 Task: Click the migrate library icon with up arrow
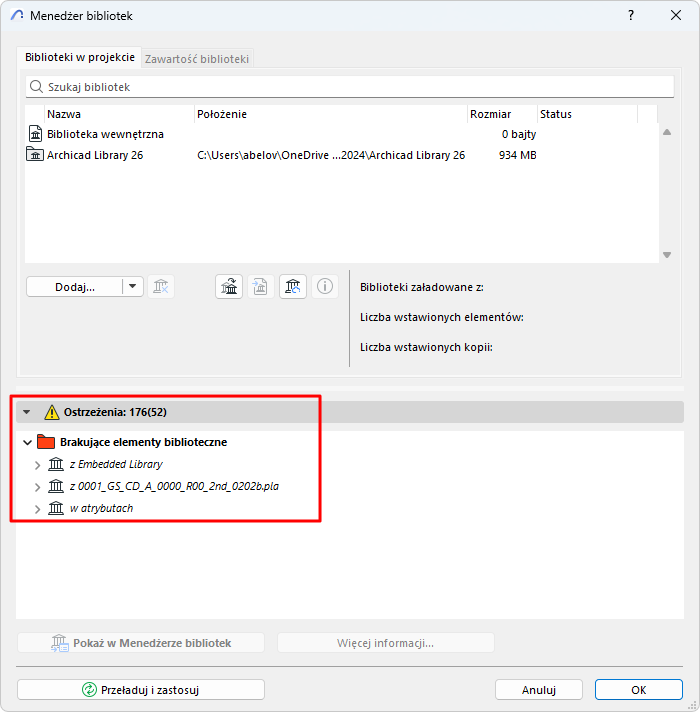(229, 287)
